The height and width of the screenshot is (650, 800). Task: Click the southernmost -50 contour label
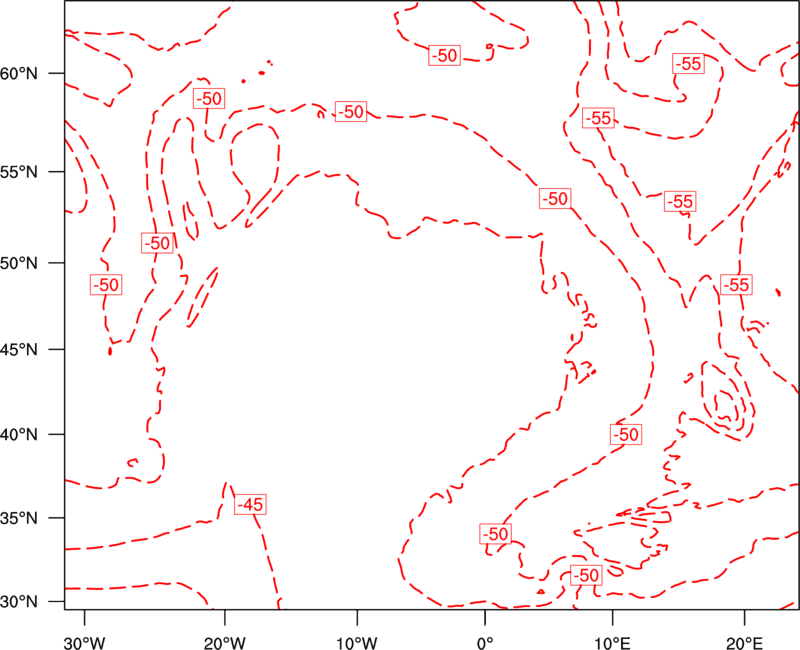coord(586,576)
